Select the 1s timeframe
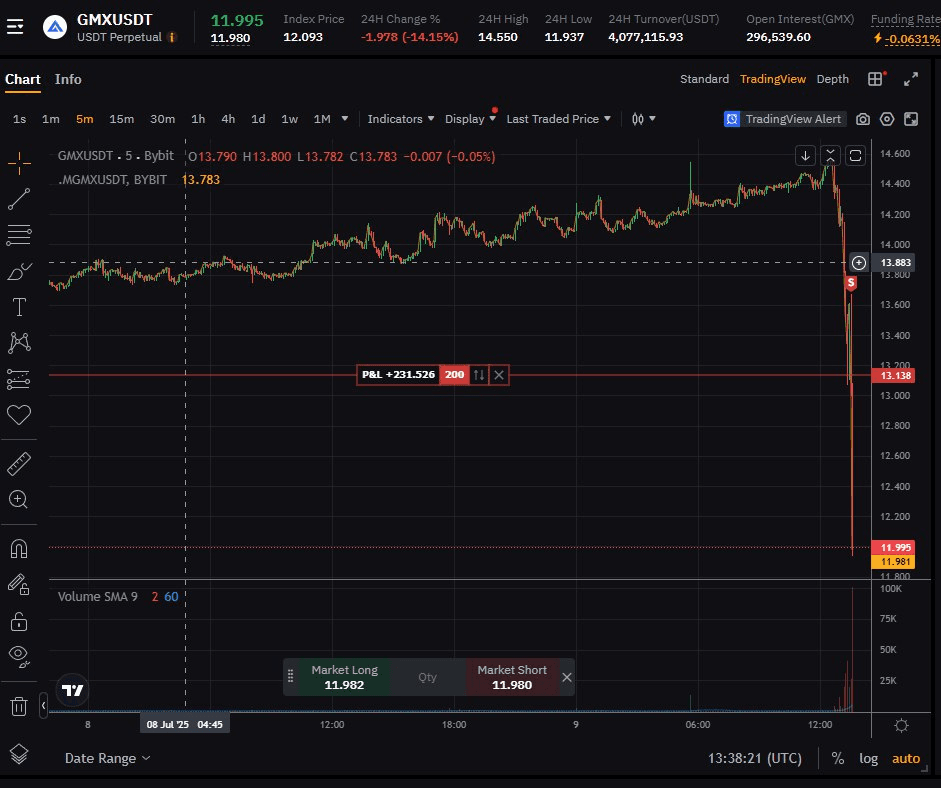This screenshot has width=941, height=788. click(19, 119)
